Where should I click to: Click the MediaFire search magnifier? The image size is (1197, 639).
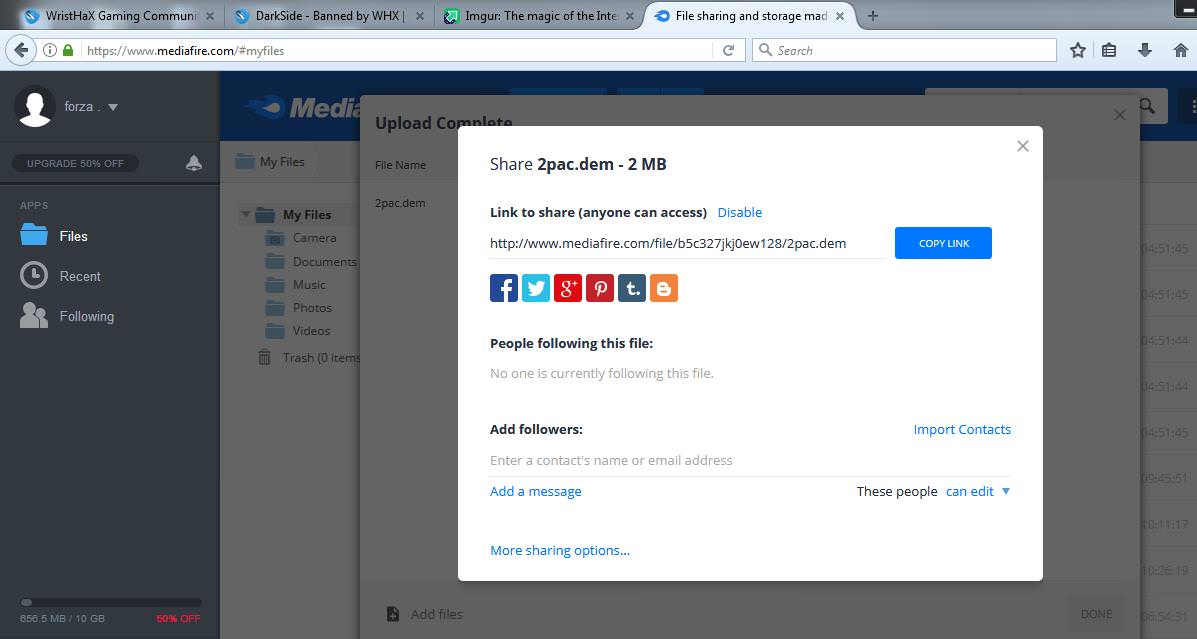(x=1147, y=106)
